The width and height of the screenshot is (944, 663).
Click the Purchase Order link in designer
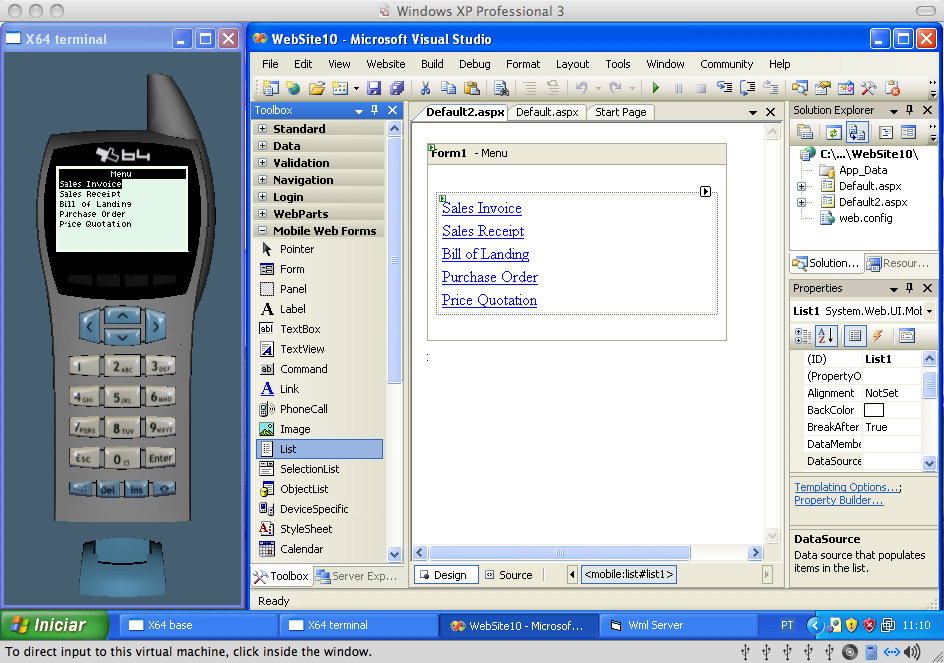(489, 277)
